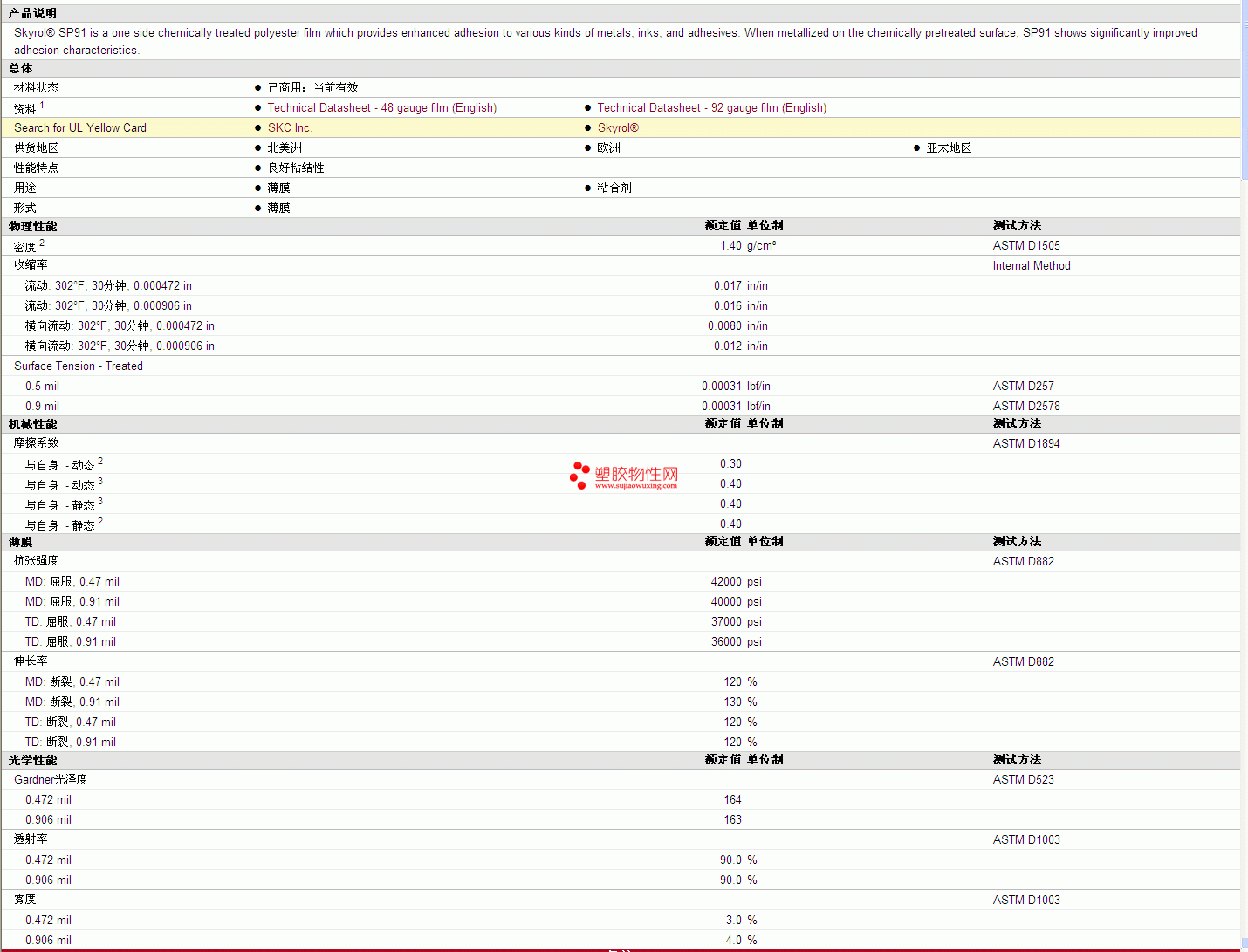This screenshot has height=952, width=1248.
Task: Click the 伸长率 row label
Action: coord(31,661)
